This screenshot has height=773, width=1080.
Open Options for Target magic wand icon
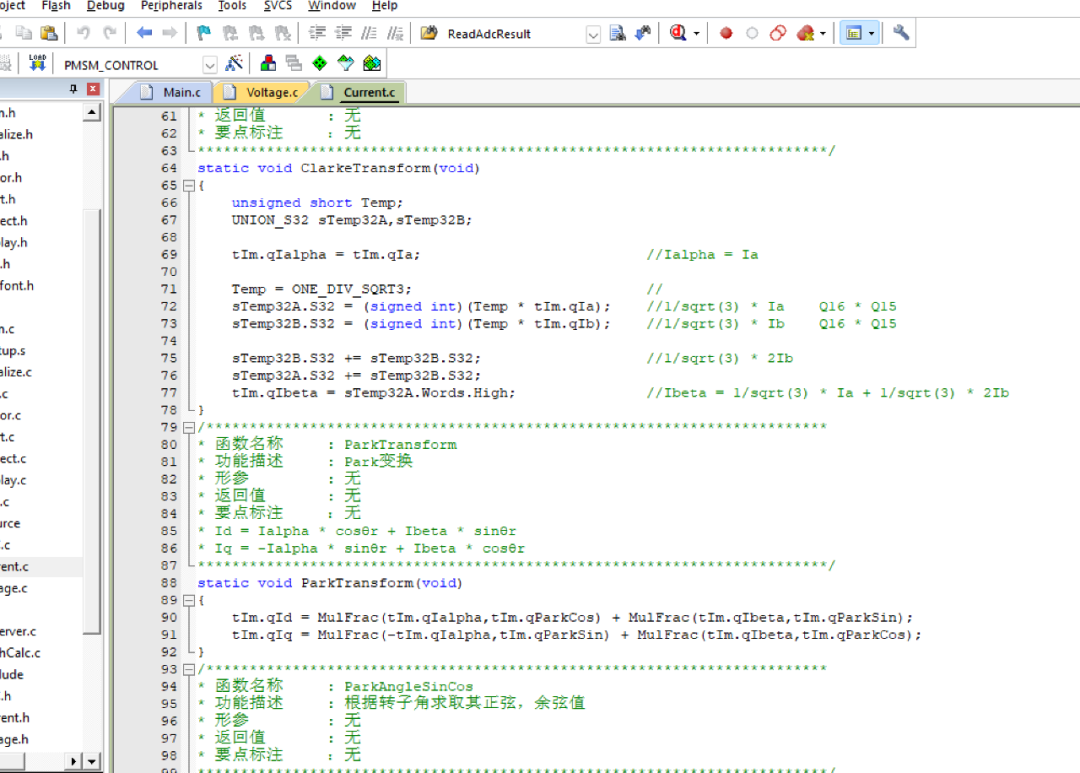point(234,63)
